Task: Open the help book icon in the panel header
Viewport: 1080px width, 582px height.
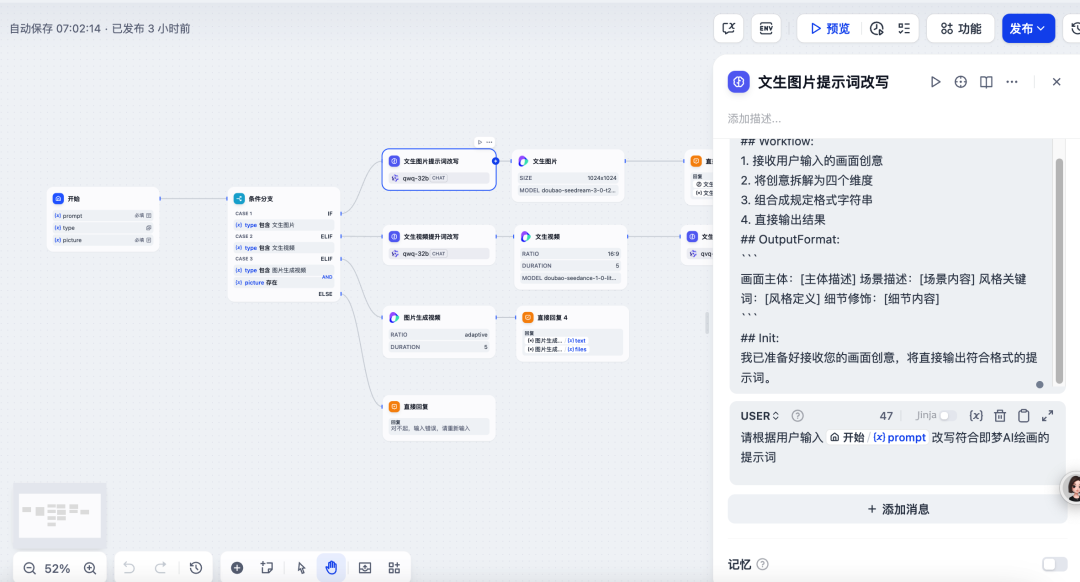Action: click(x=986, y=82)
